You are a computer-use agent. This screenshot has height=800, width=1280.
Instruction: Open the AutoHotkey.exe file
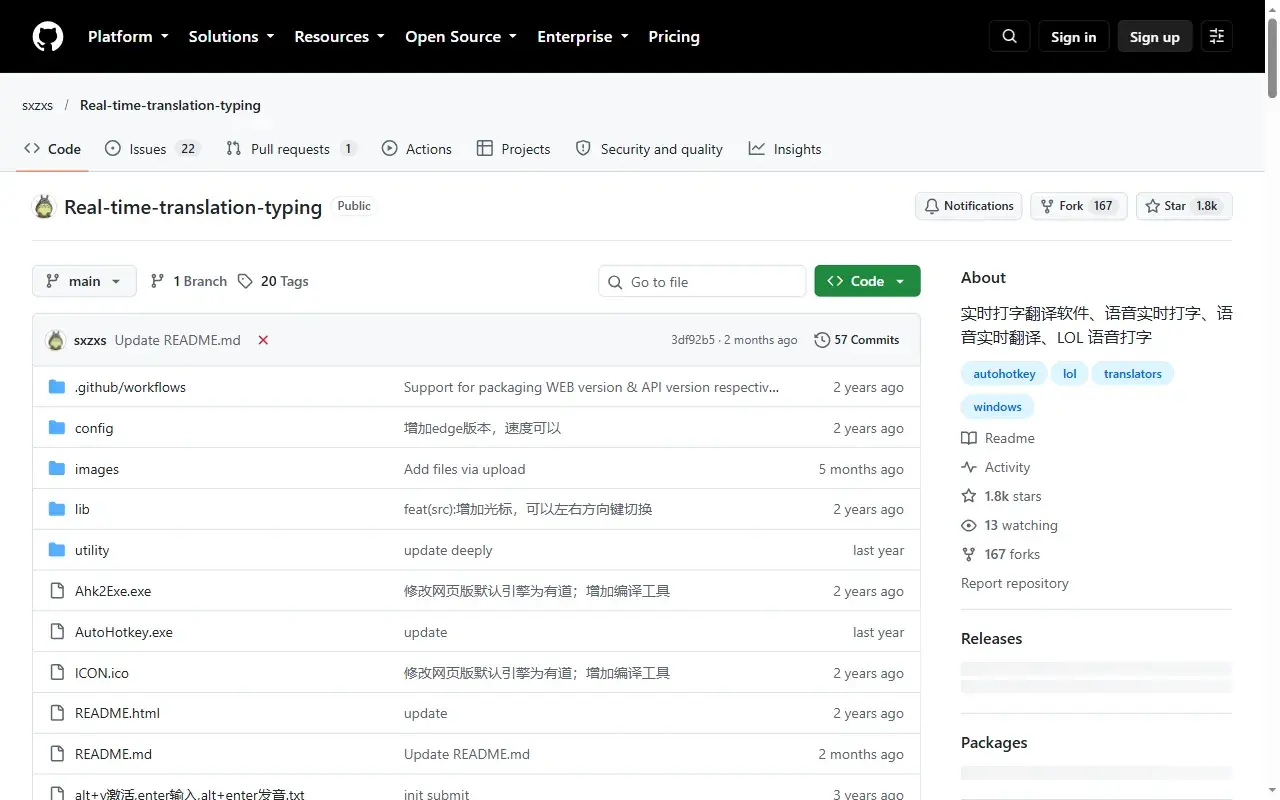click(124, 632)
